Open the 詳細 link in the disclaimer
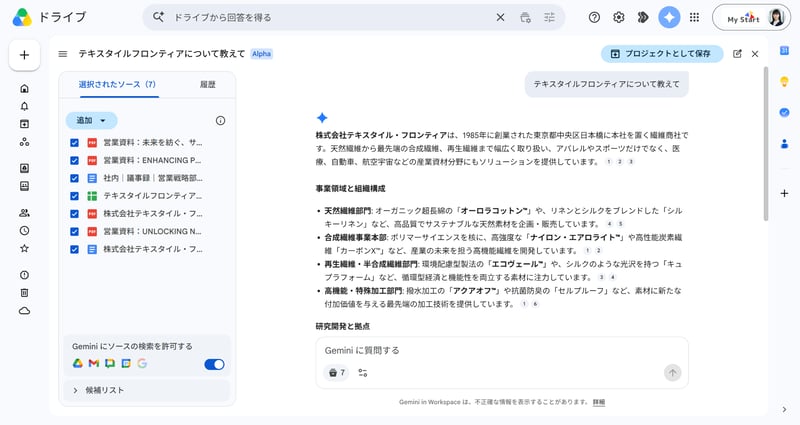The height and width of the screenshot is (425, 800). click(599, 402)
